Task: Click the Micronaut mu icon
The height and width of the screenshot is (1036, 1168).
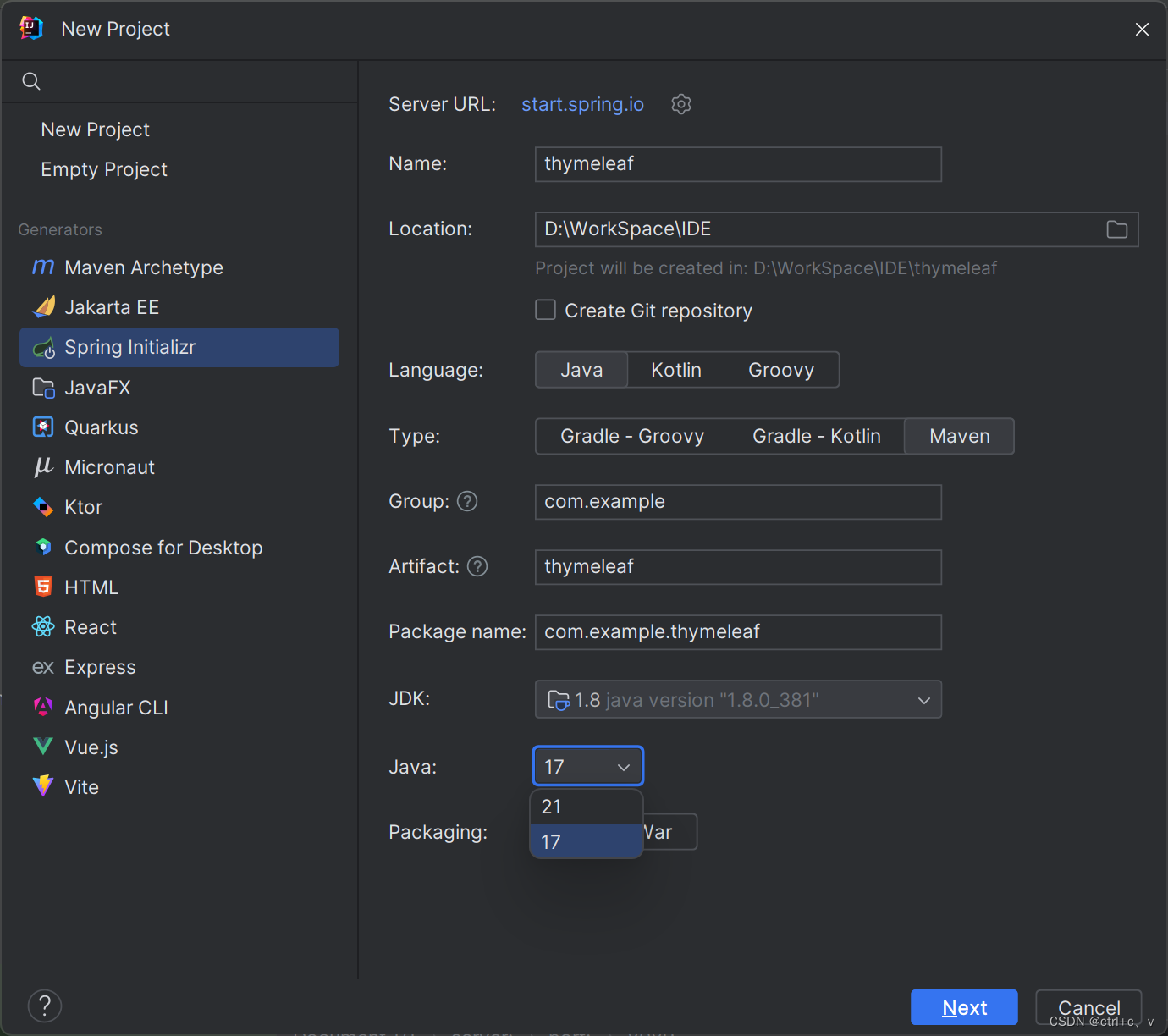Action: point(43,467)
